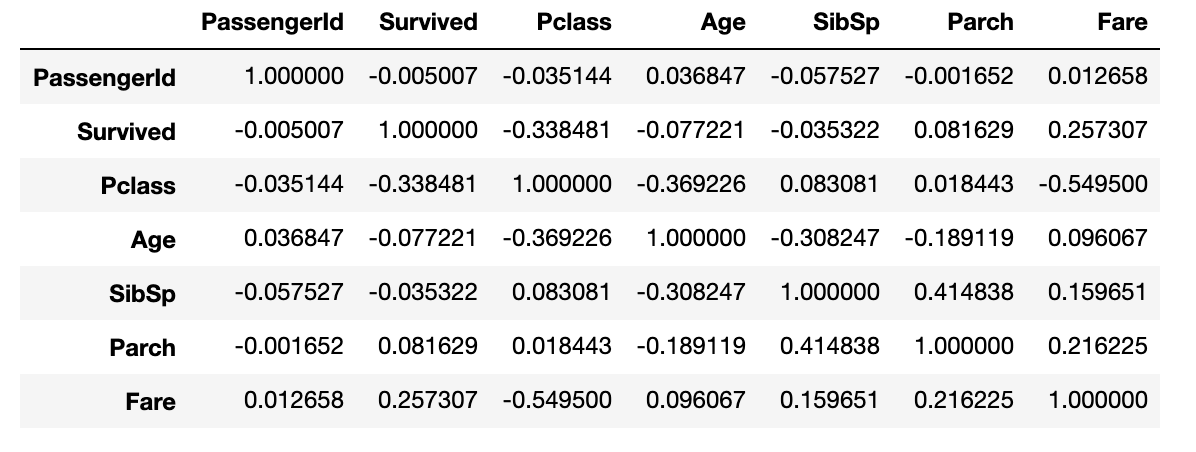The width and height of the screenshot is (1196, 452).
Task: Click Fare row's Parch value 0.216225
Action: click(x=963, y=400)
